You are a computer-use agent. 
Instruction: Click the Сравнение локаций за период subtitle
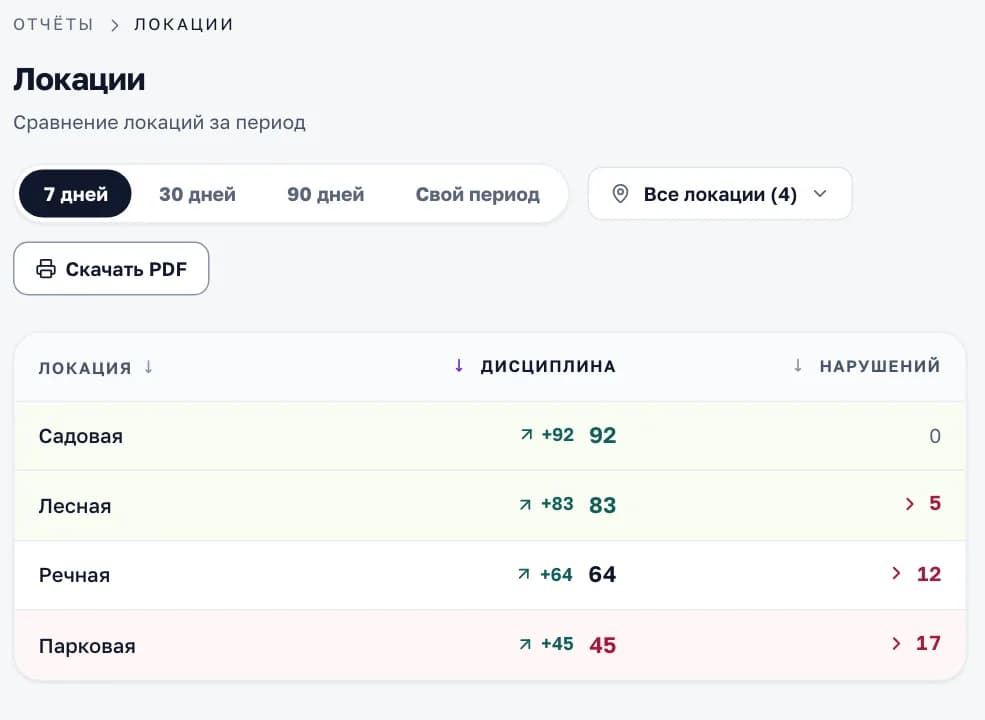click(160, 123)
